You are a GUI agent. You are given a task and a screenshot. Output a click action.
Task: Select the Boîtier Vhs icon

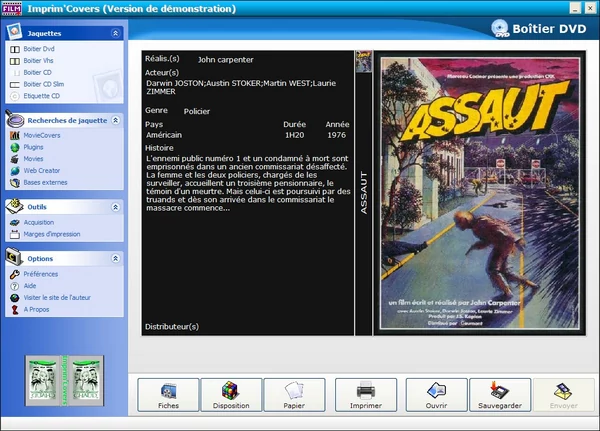point(15,61)
